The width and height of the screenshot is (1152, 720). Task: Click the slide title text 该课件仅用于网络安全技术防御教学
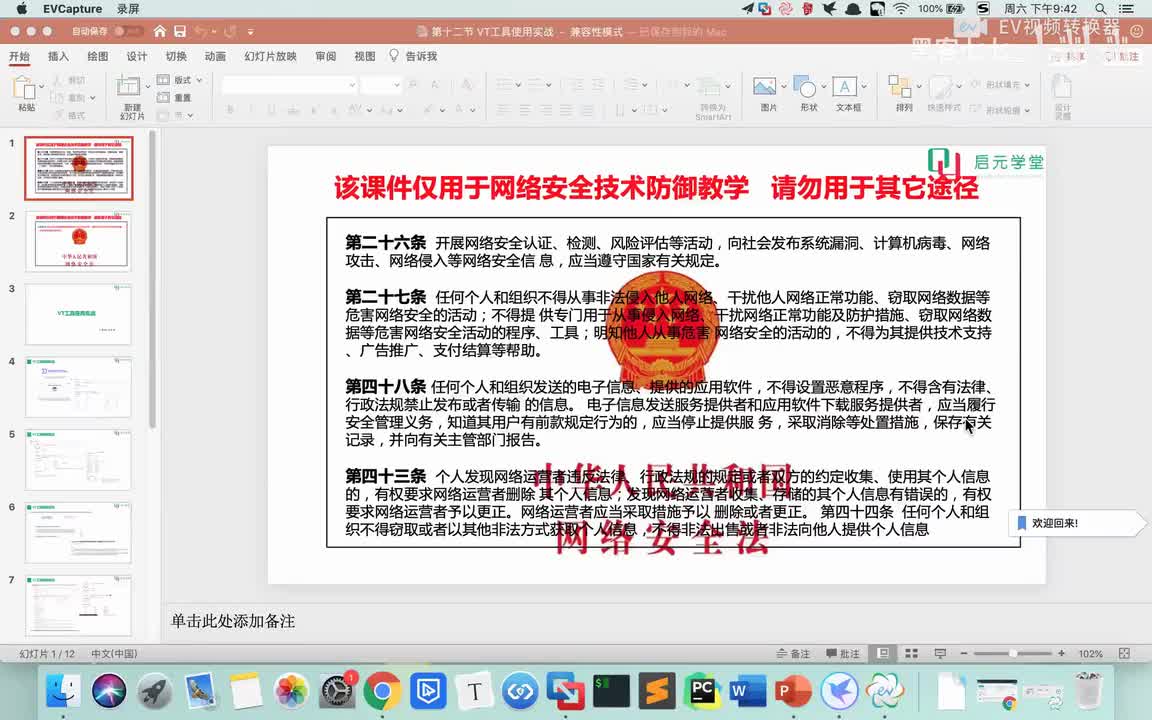point(541,188)
